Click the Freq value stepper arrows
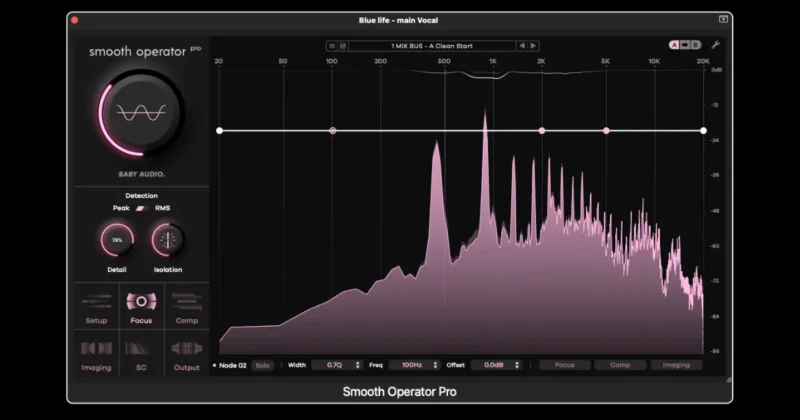This screenshot has height=420, width=800. click(435, 365)
